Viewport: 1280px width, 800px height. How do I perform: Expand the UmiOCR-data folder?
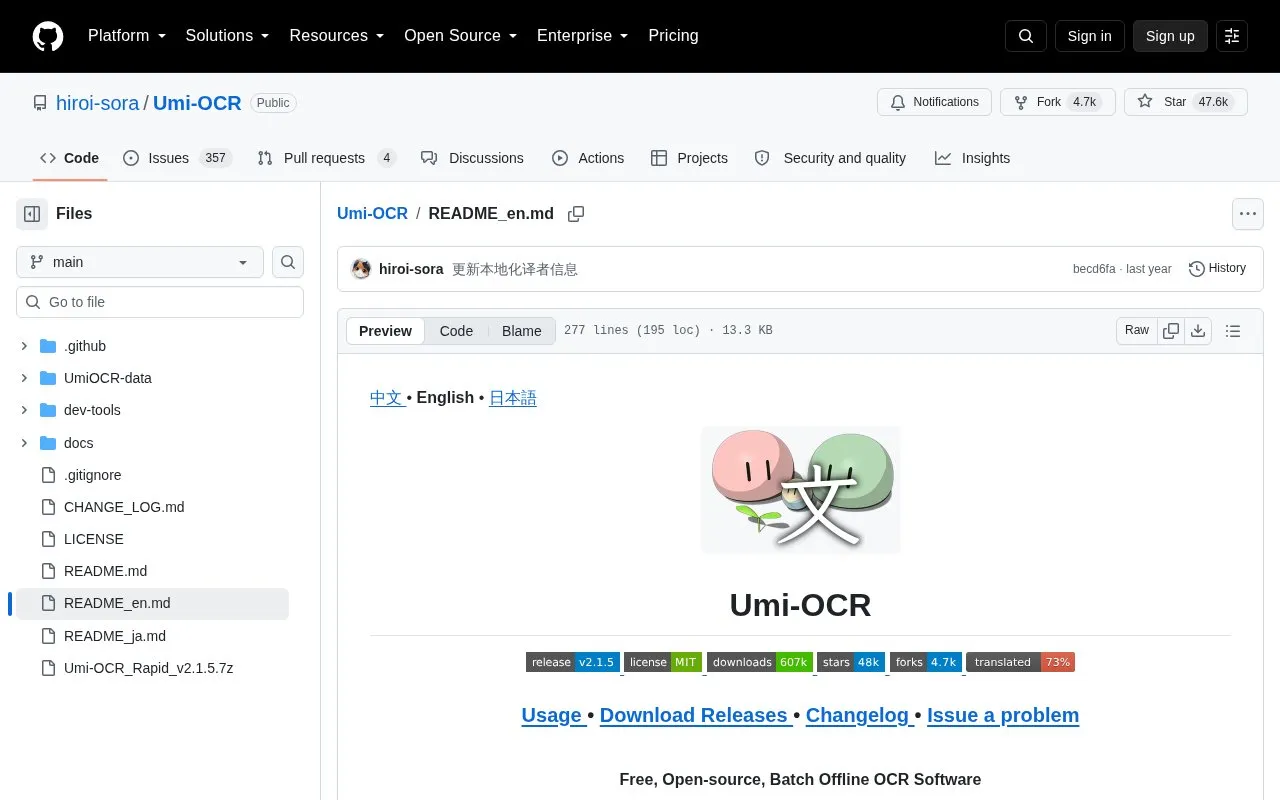(24, 378)
